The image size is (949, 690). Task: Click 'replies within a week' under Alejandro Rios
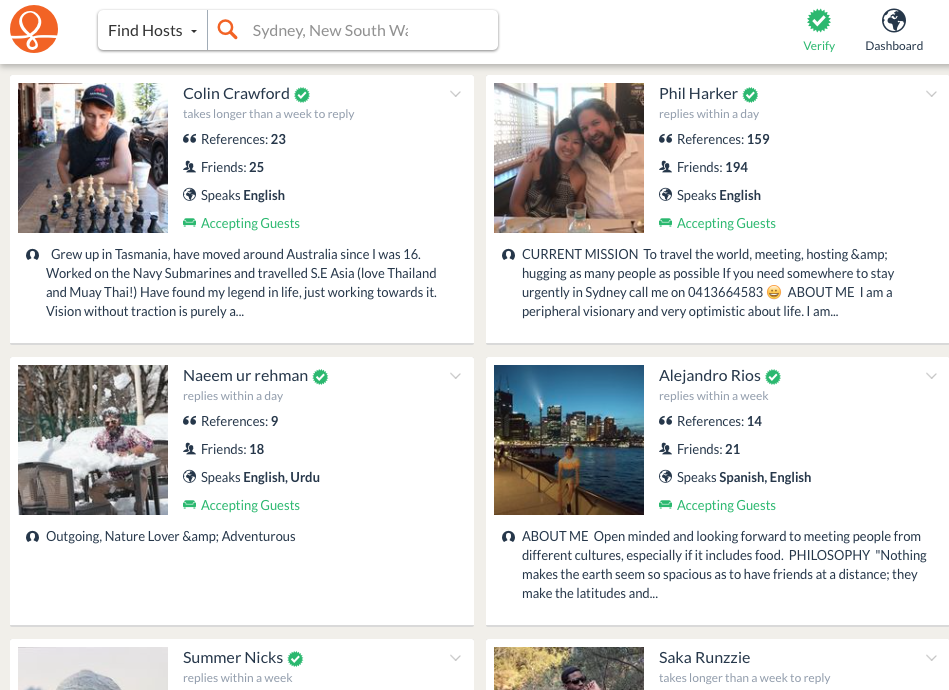click(x=713, y=396)
